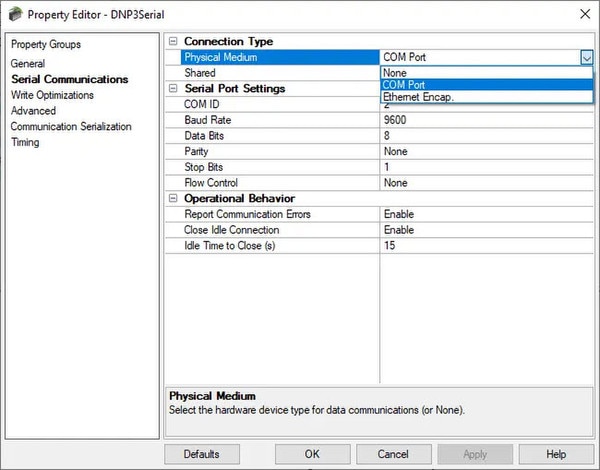600x470 pixels.
Task: Edit the Idle Time to Close value
Action: [487, 245]
